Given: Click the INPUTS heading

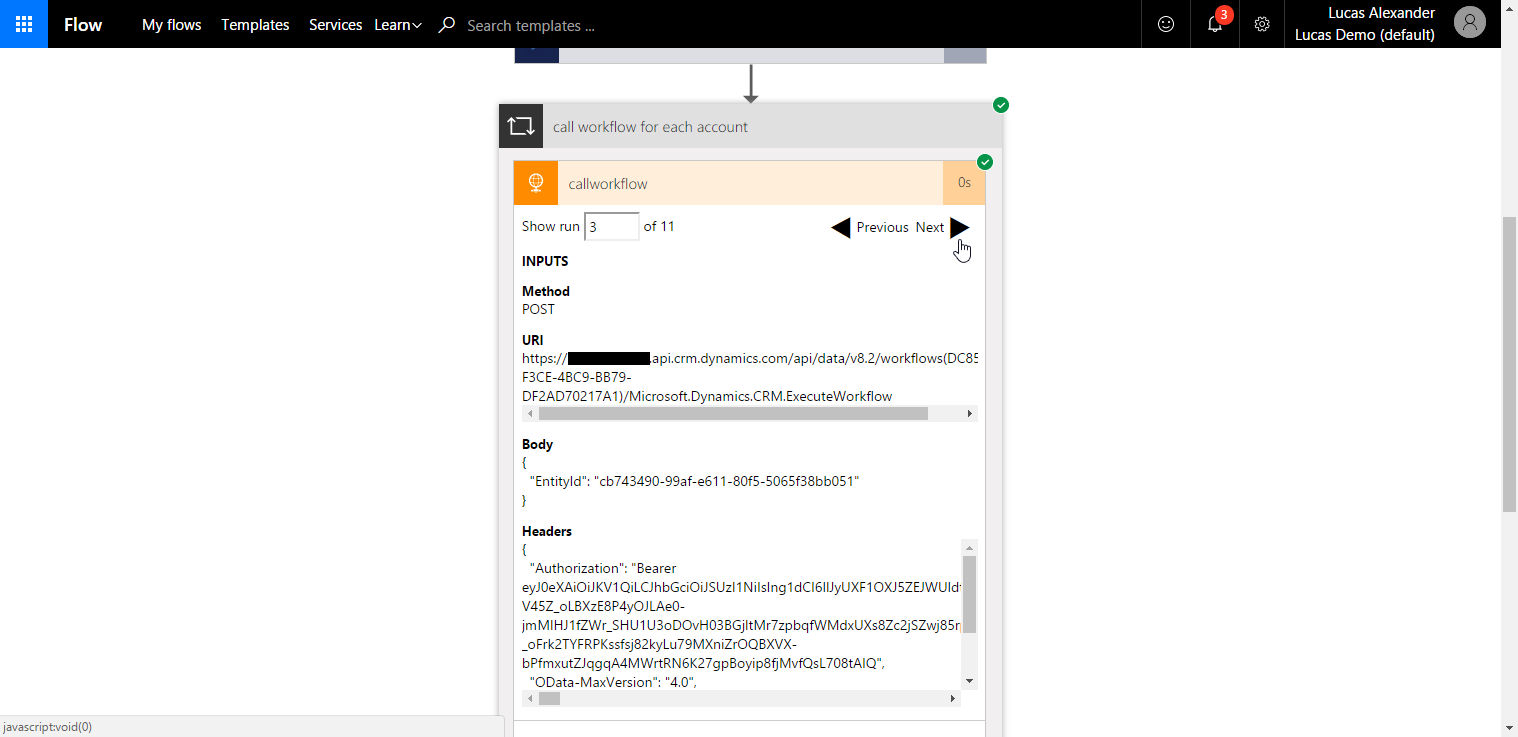Looking at the screenshot, I should pyautogui.click(x=545, y=261).
